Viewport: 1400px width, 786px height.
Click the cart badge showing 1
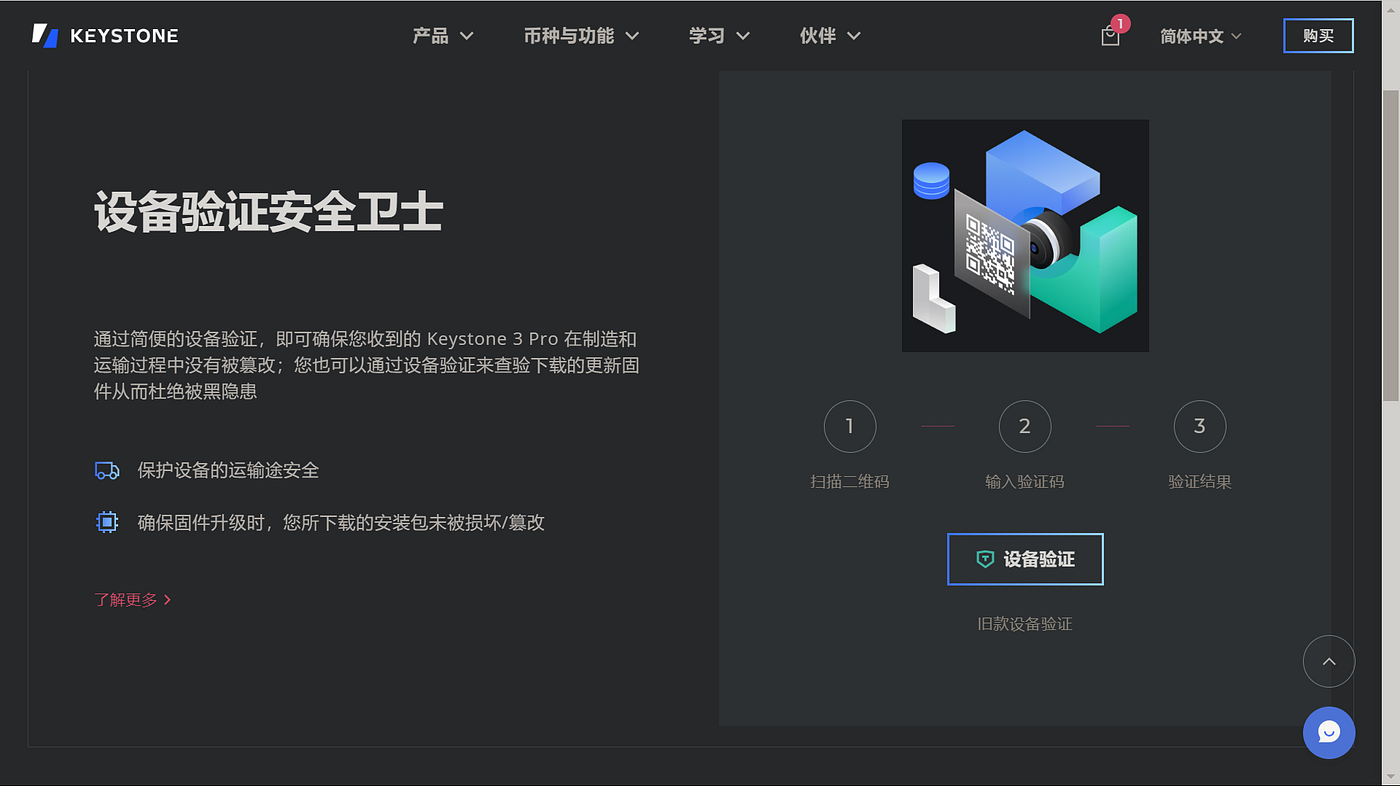1120,23
